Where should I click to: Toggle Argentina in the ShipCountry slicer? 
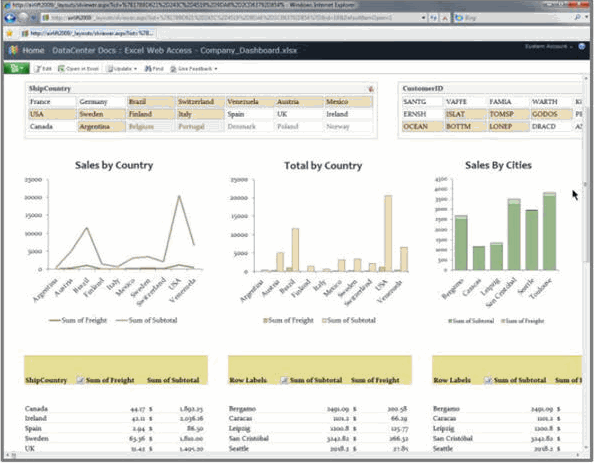pos(102,127)
